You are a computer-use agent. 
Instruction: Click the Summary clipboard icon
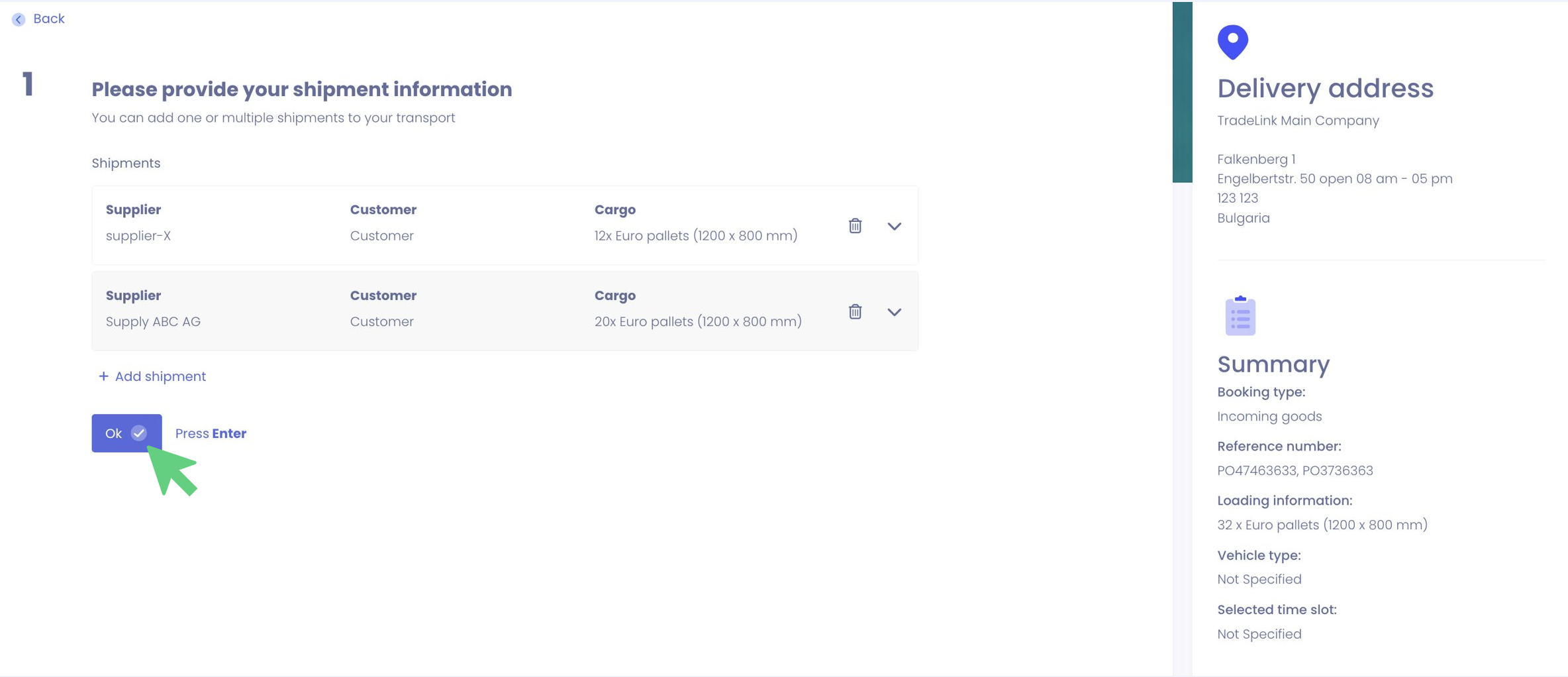(1240, 316)
